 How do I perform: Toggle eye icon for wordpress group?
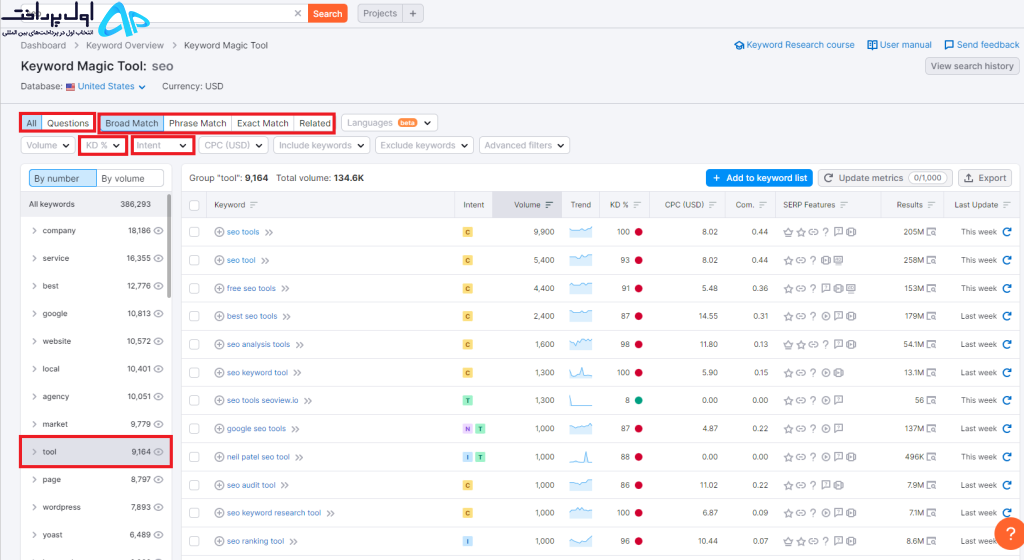pos(158,507)
